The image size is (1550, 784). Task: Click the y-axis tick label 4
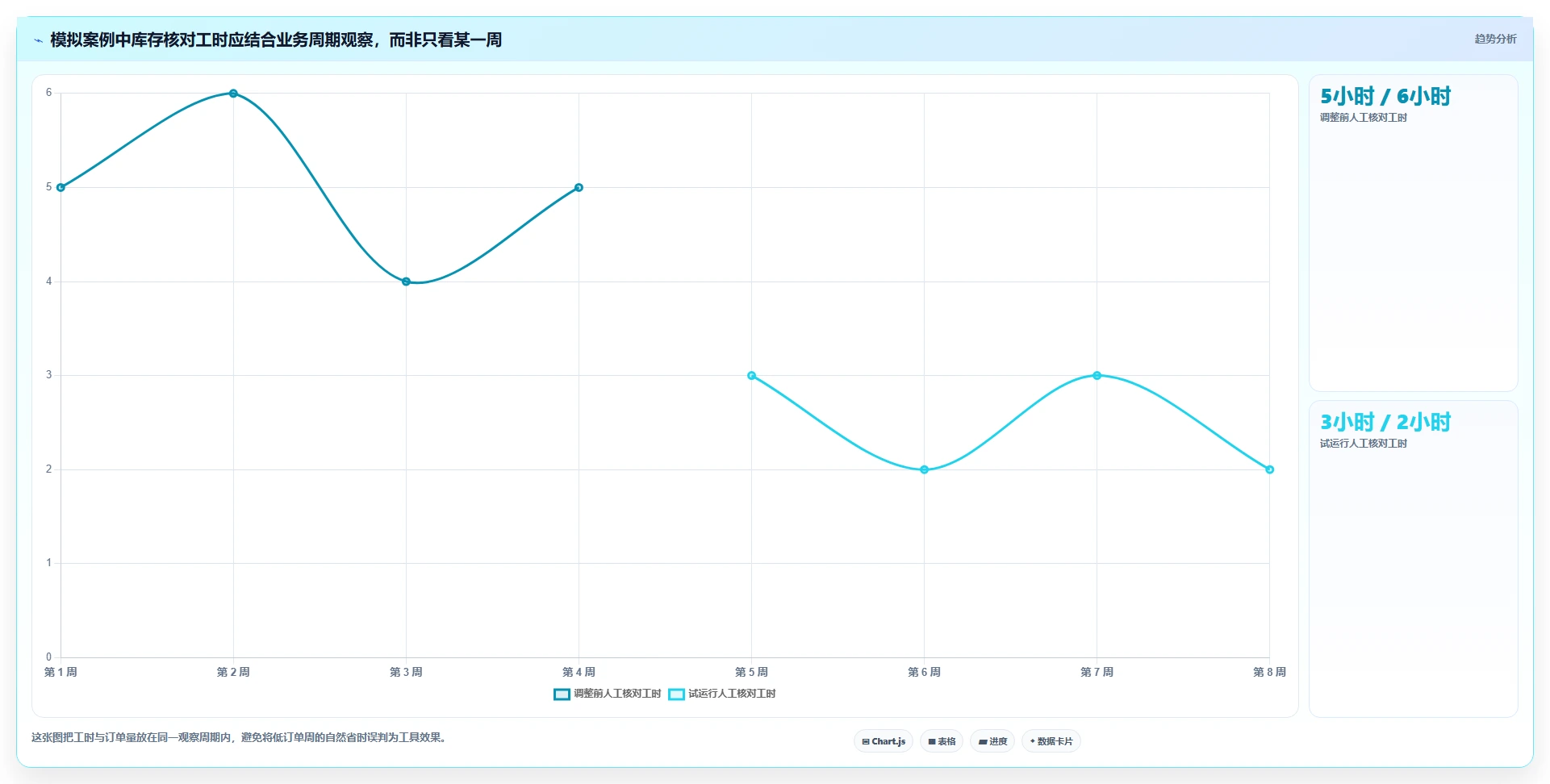tap(48, 281)
